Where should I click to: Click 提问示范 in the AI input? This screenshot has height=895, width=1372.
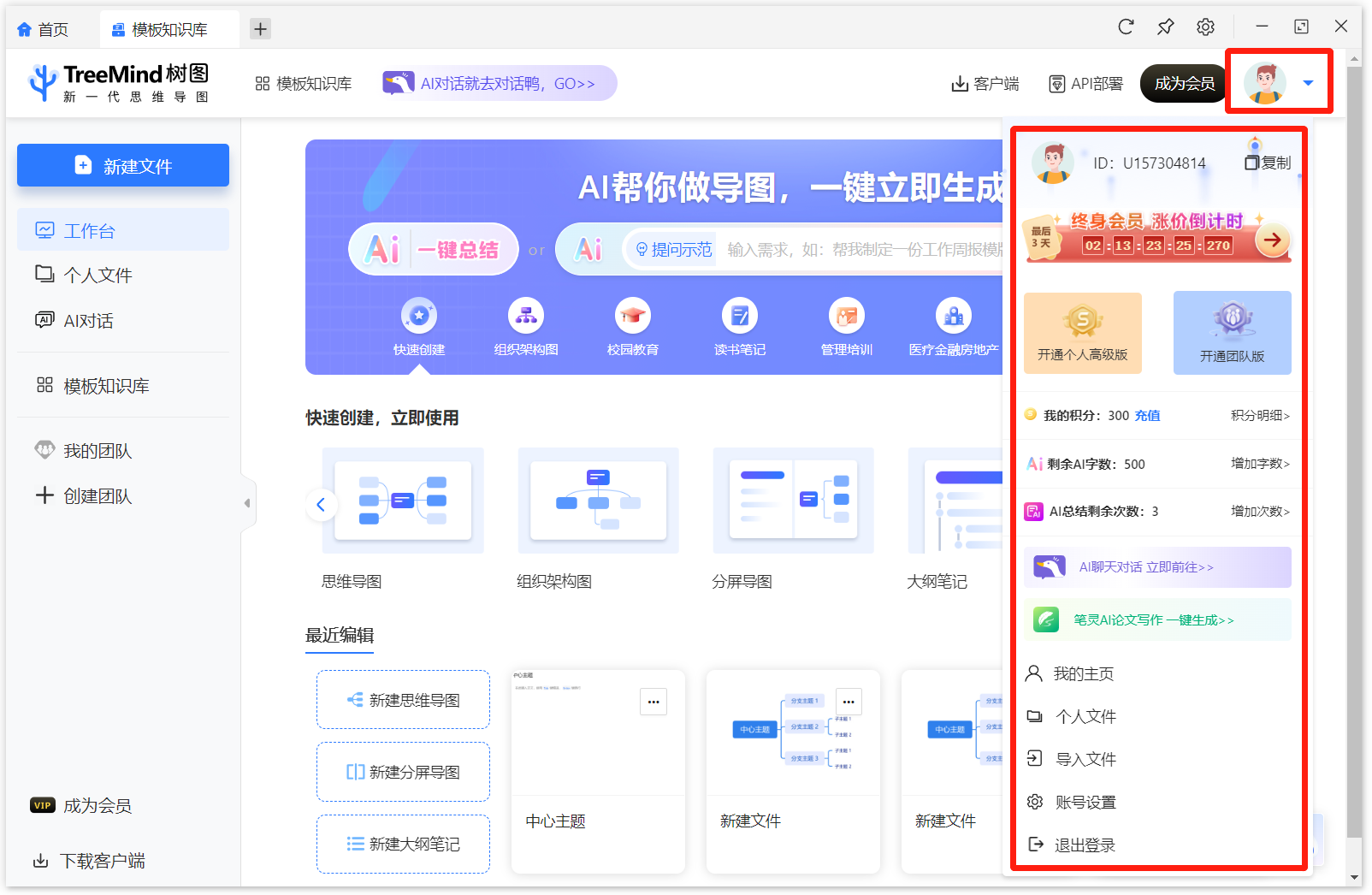click(x=673, y=249)
